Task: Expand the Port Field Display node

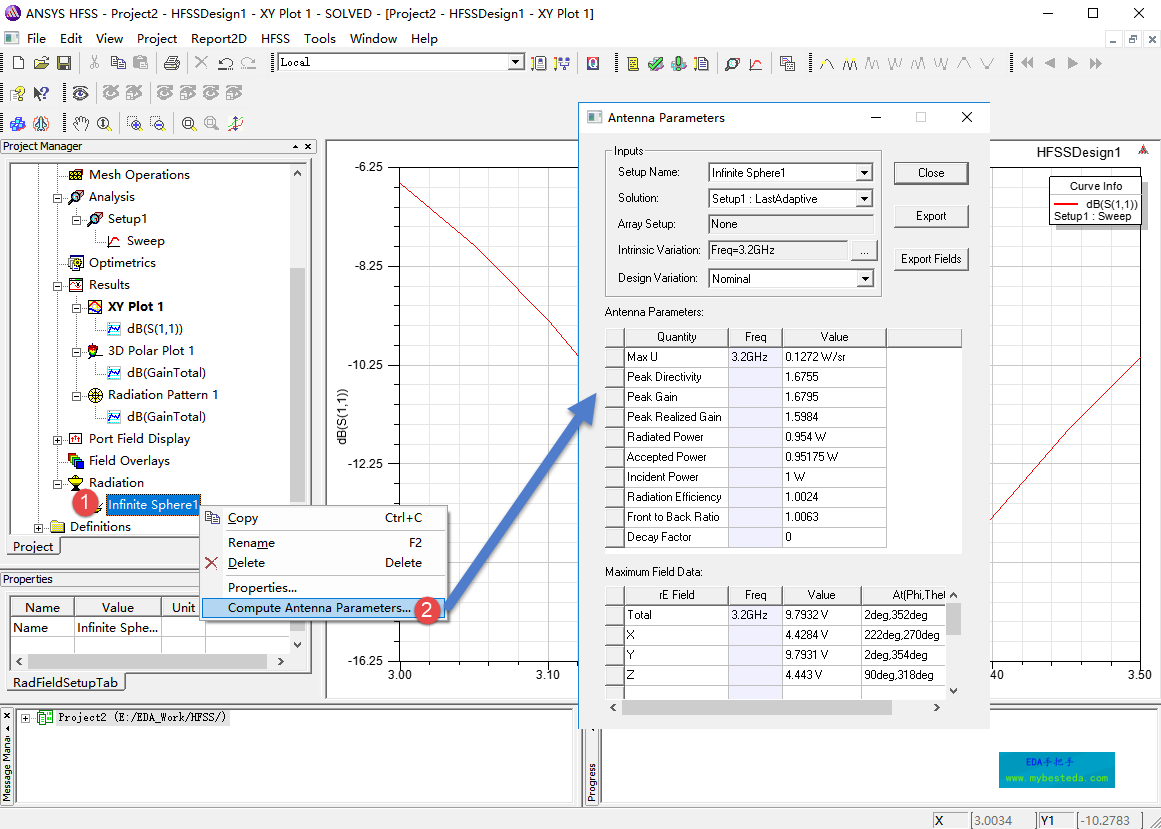Action: coord(58,439)
